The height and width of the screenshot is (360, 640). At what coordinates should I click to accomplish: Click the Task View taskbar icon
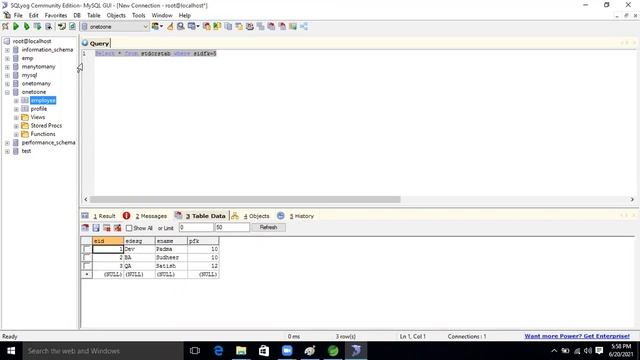(195, 351)
